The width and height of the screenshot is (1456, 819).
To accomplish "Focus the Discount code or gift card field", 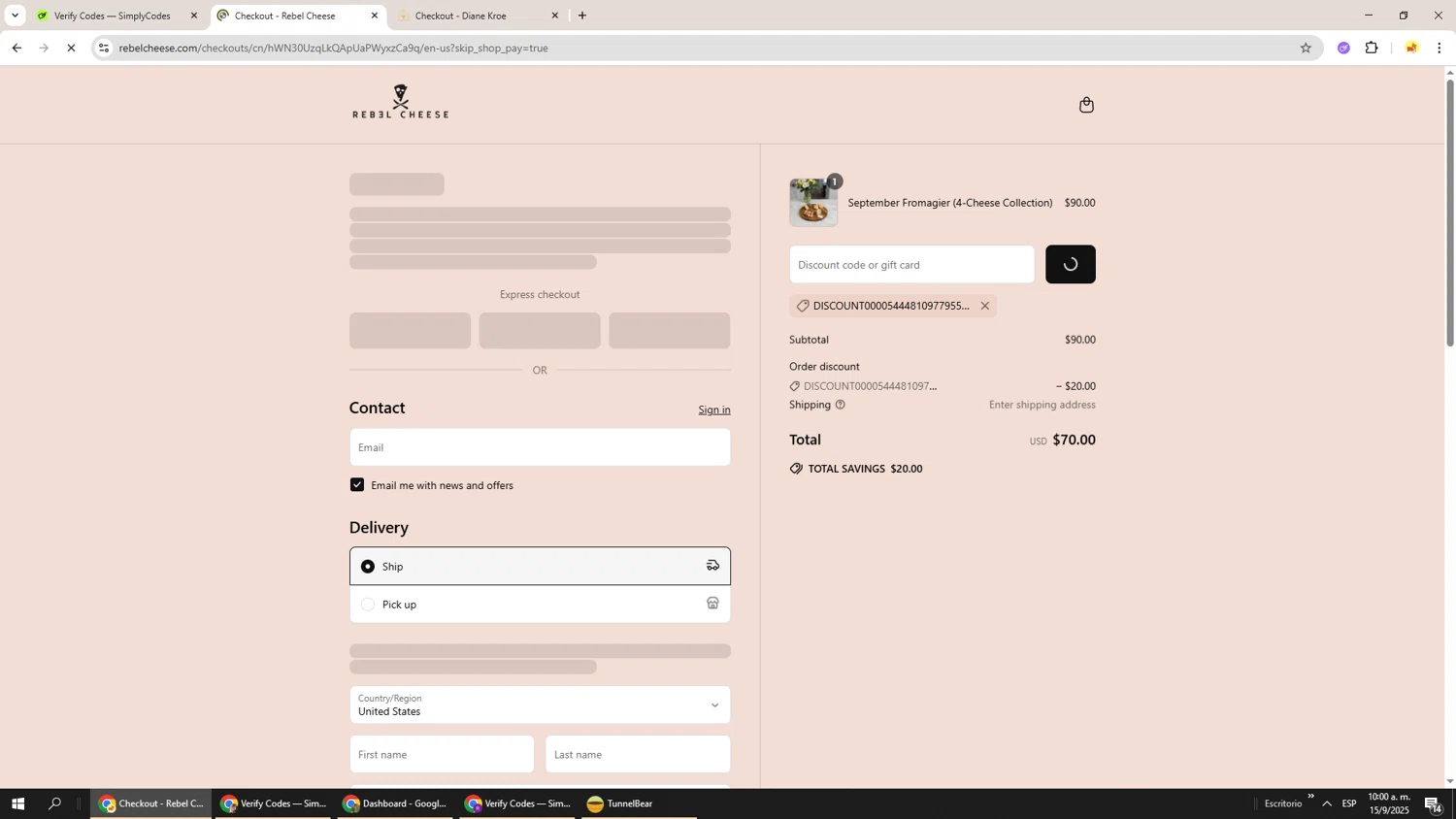I will [911, 264].
